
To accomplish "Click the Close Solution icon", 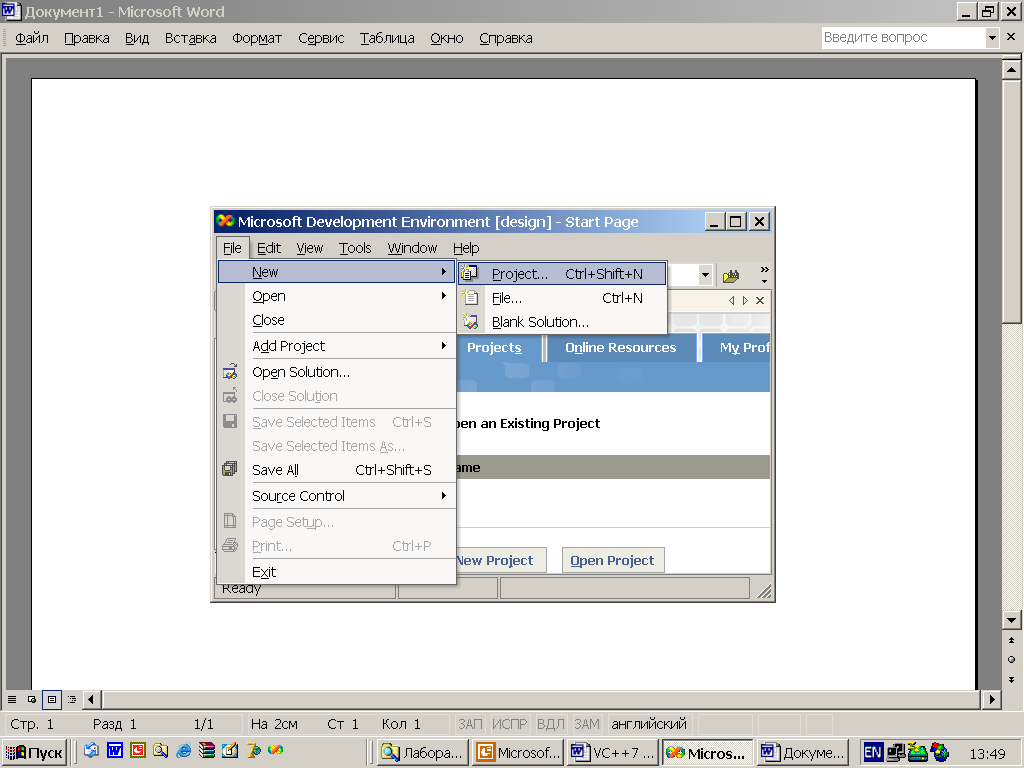I will (230, 396).
